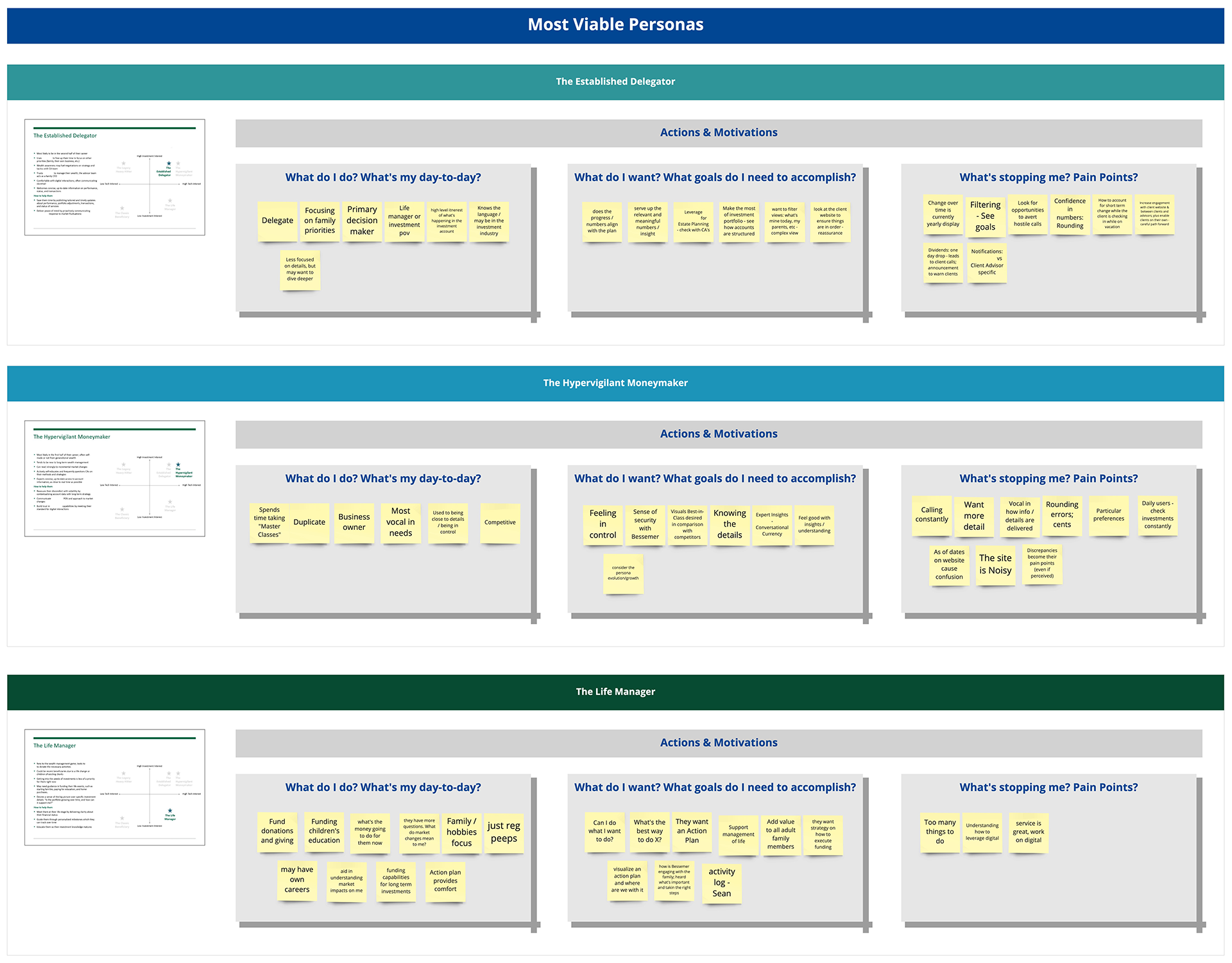Select the 'Too many things to do' note
The width and height of the screenshot is (1232, 963).
(x=940, y=832)
